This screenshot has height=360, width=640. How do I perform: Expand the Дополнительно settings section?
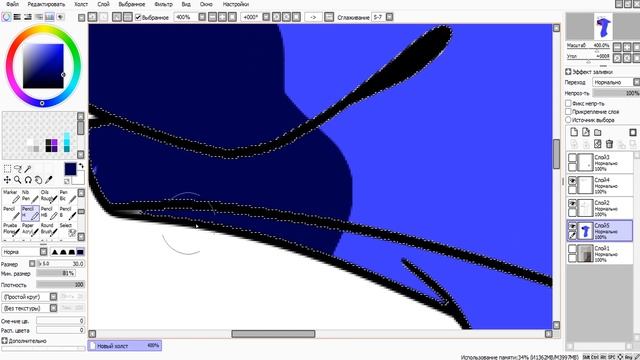click(x=4, y=340)
